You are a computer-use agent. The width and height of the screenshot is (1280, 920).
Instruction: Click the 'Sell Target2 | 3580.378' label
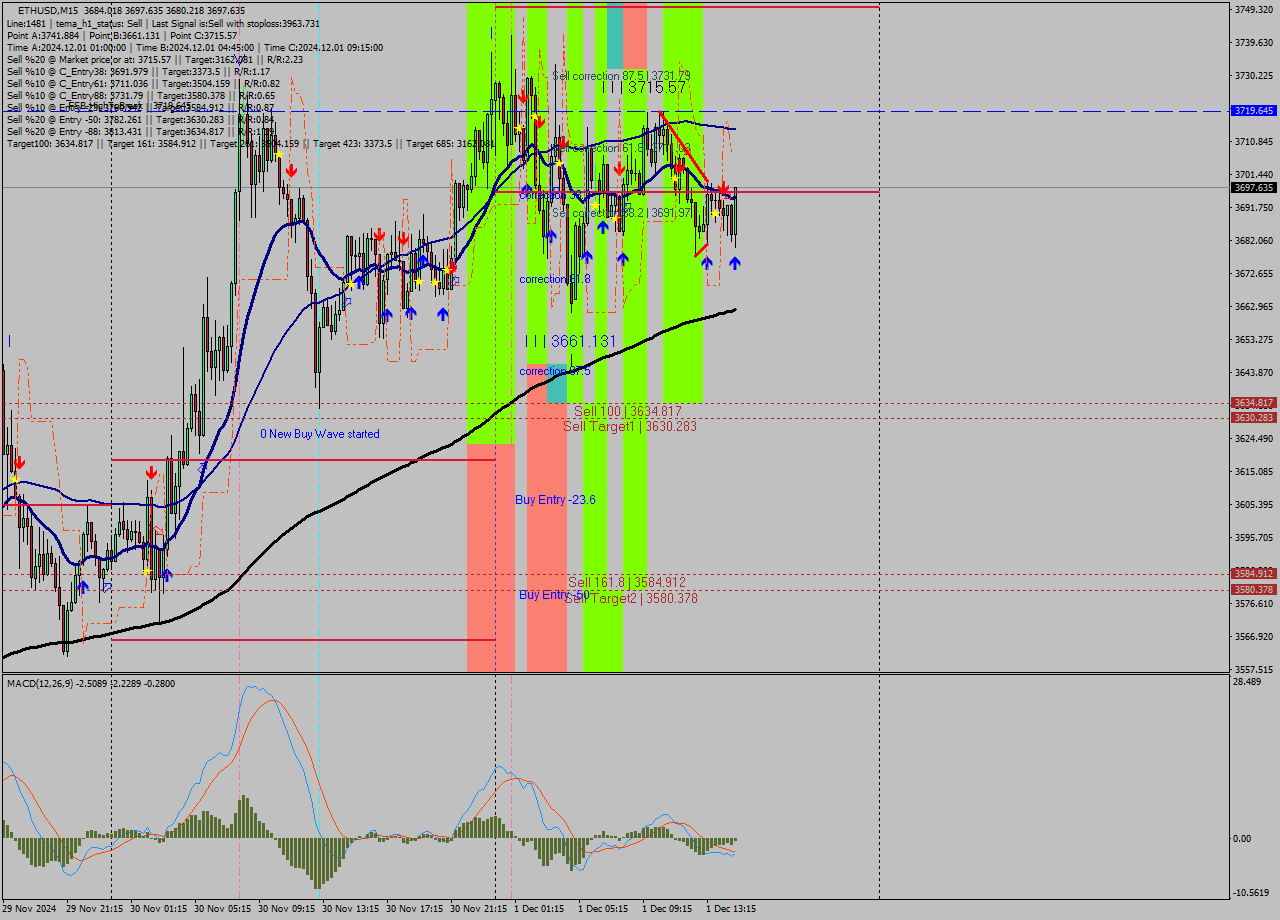click(x=631, y=598)
